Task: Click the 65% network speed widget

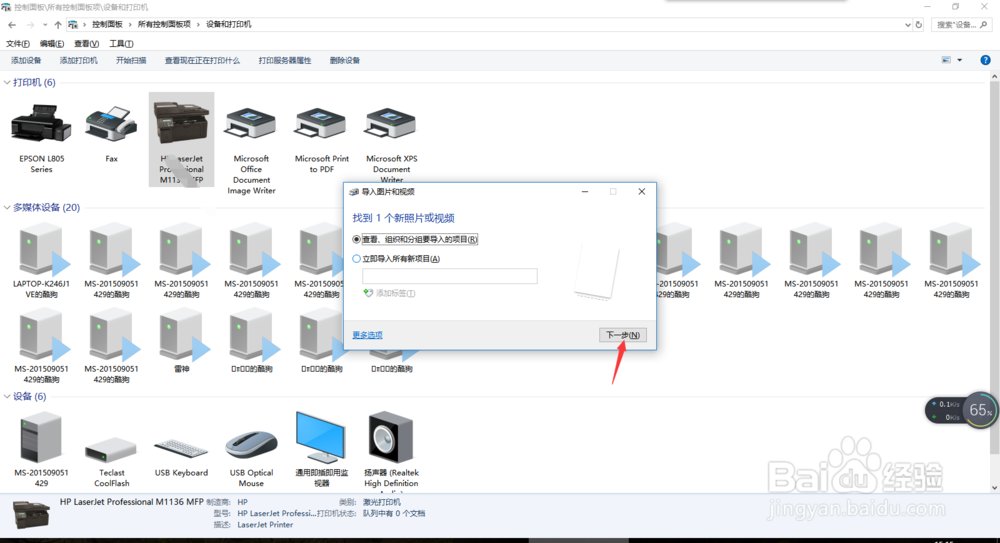Action: pyautogui.click(x=962, y=410)
